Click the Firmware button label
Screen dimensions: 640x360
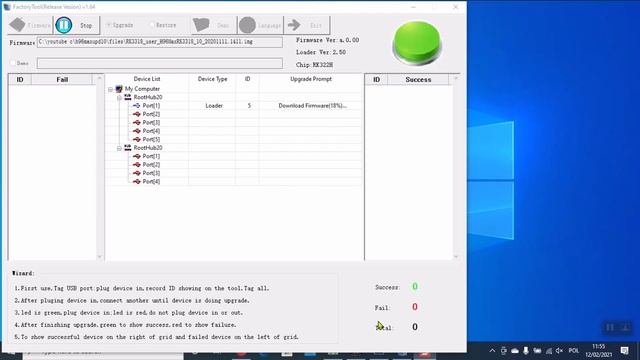[39, 25]
